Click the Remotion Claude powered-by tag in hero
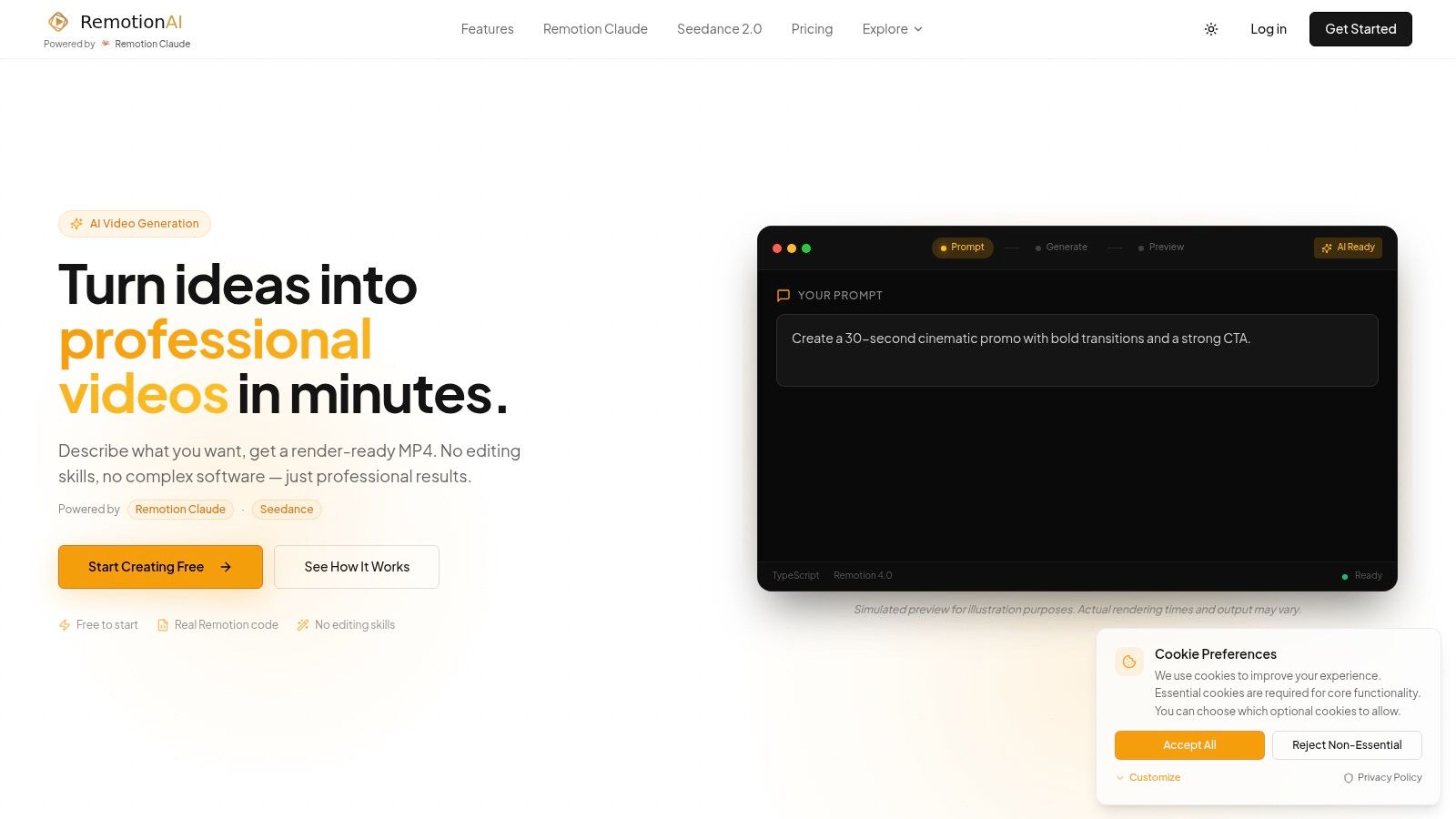 click(x=180, y=510)
